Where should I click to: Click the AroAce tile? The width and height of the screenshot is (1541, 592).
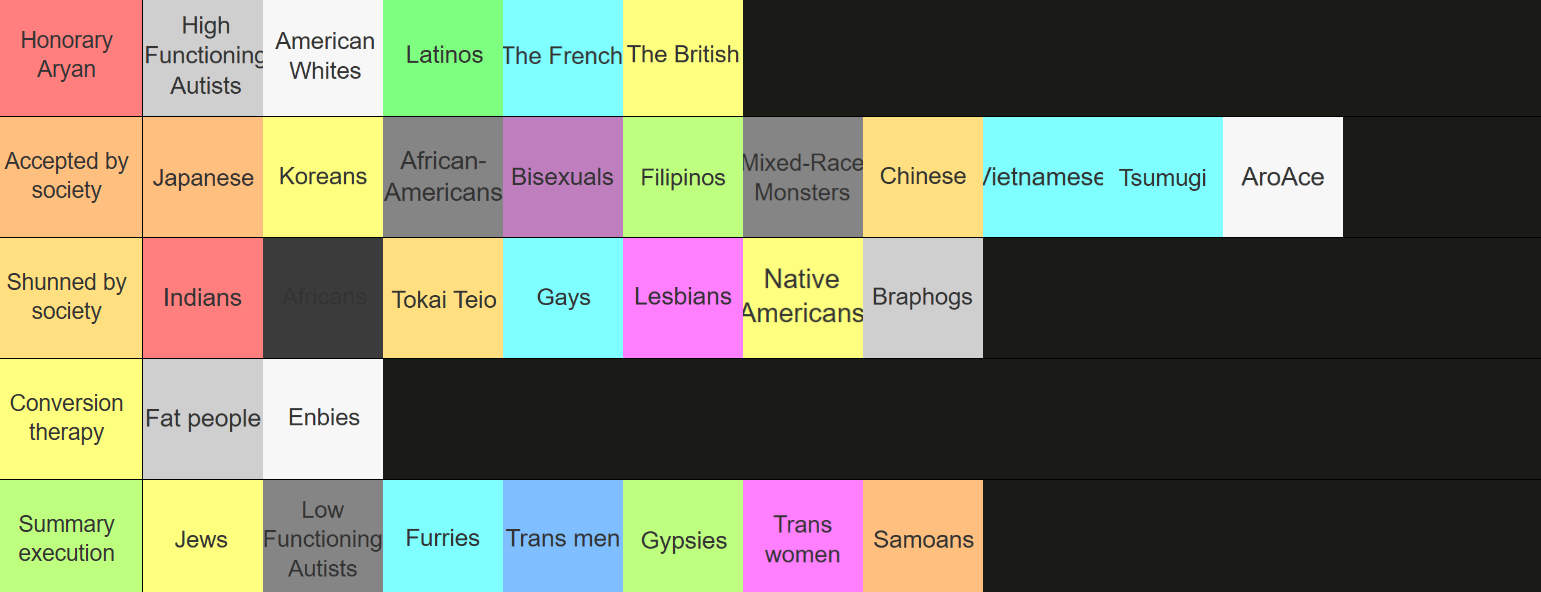[1283, 177]
